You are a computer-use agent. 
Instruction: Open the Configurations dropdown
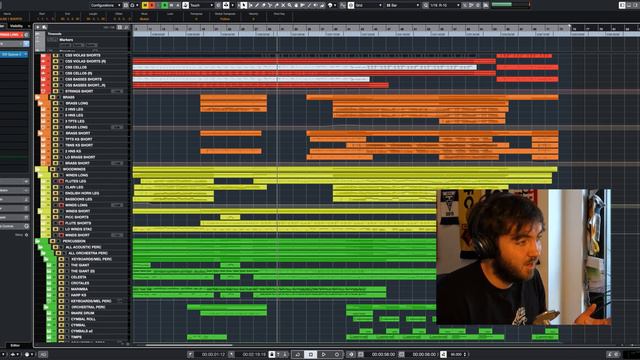pos(105,5)
